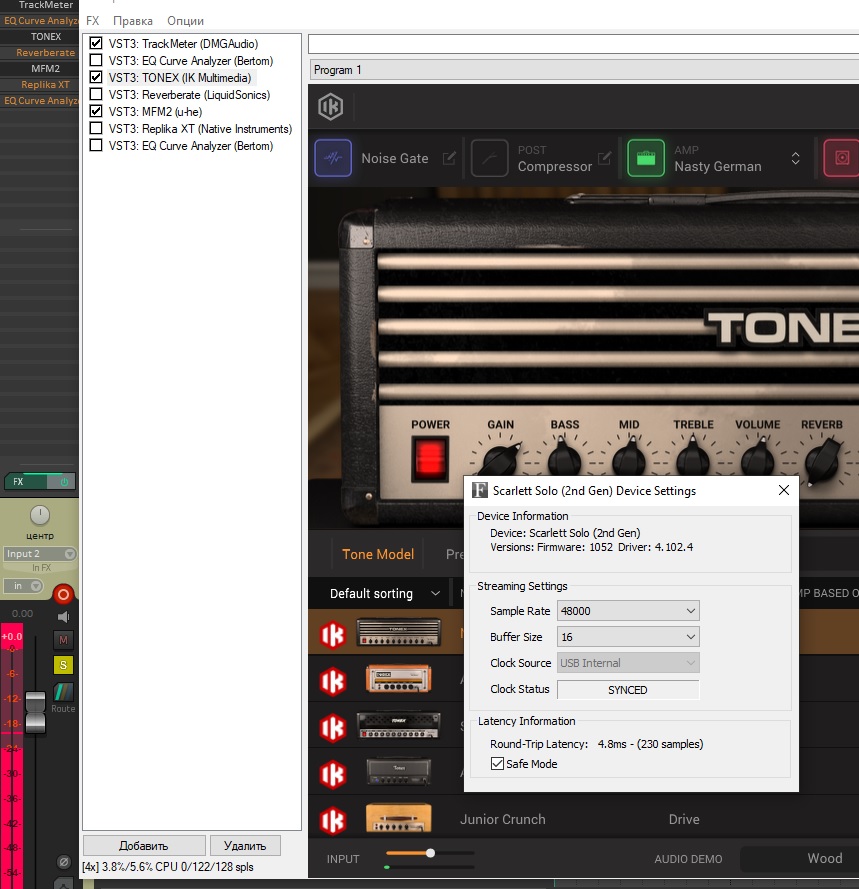Toggle the Noise Gate module icon
Screen dimensions: 859x889
pyautogui.click(x=333, y=158)
